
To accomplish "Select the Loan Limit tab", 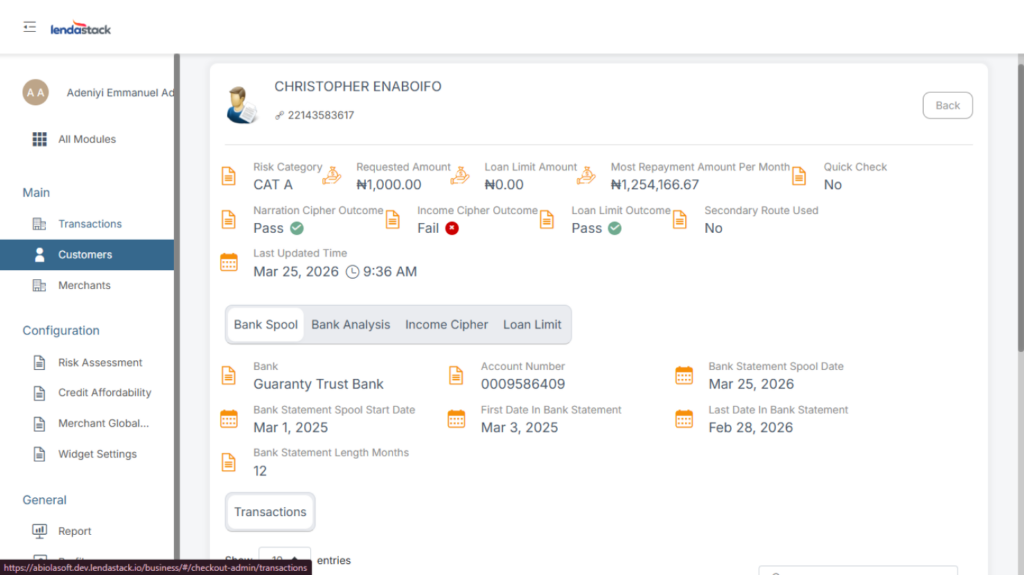I will [532, 325].
